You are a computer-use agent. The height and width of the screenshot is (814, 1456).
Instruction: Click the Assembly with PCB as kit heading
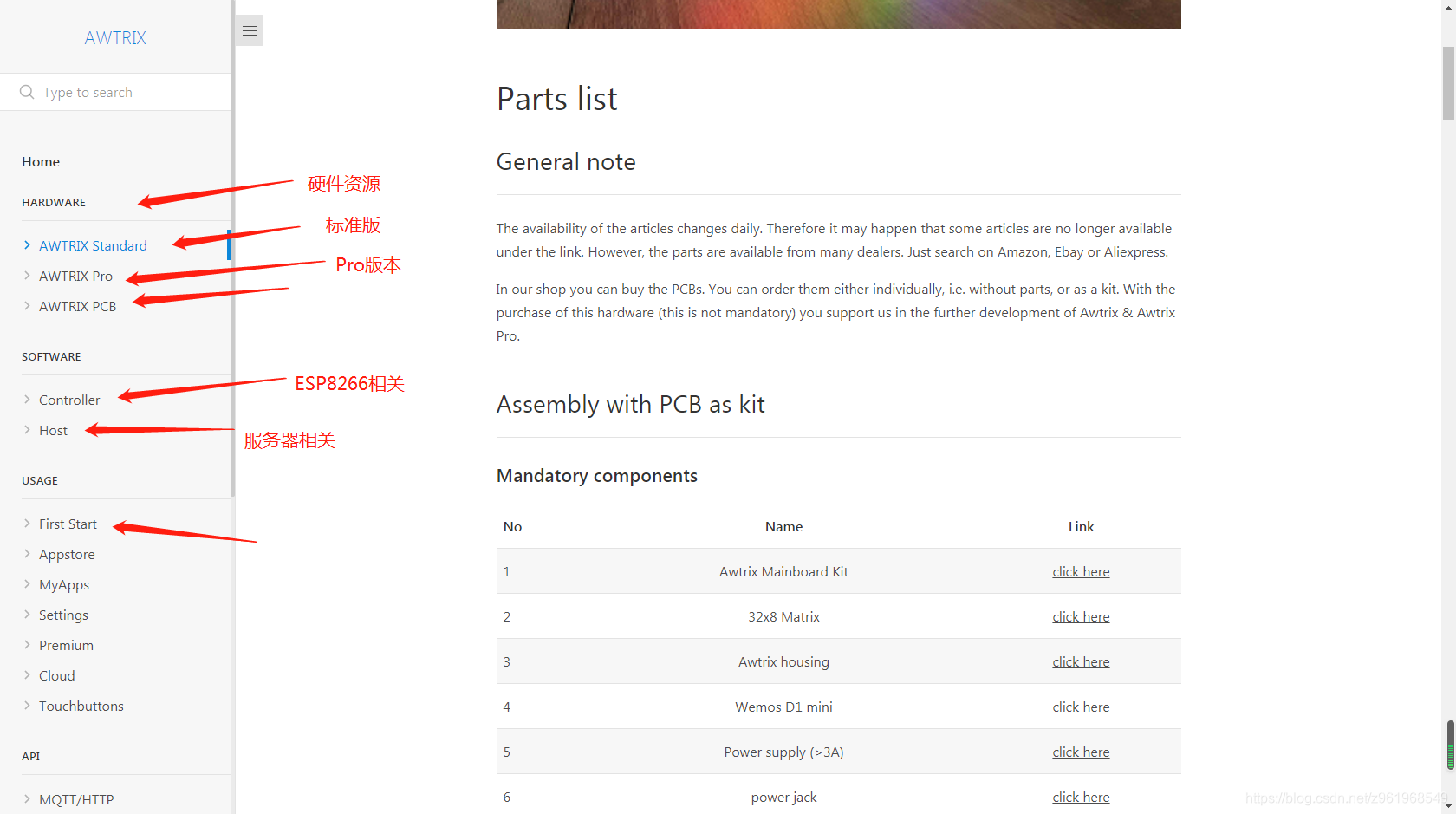coord(630,404)
